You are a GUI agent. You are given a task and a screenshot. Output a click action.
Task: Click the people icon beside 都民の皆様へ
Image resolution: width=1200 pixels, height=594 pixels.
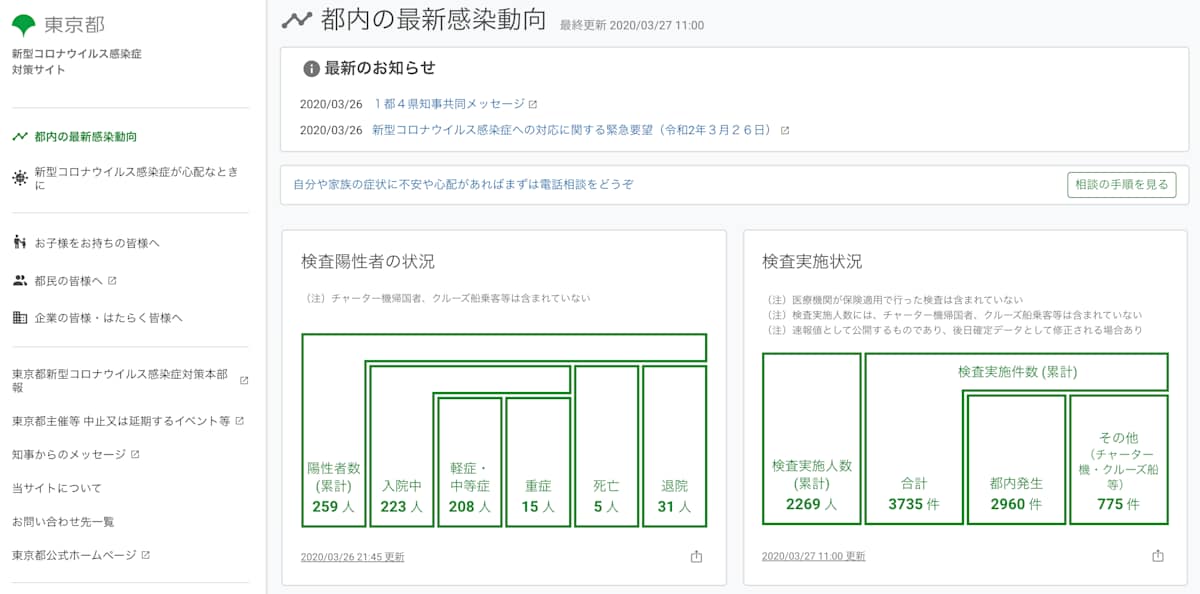(x=20, y=281)
